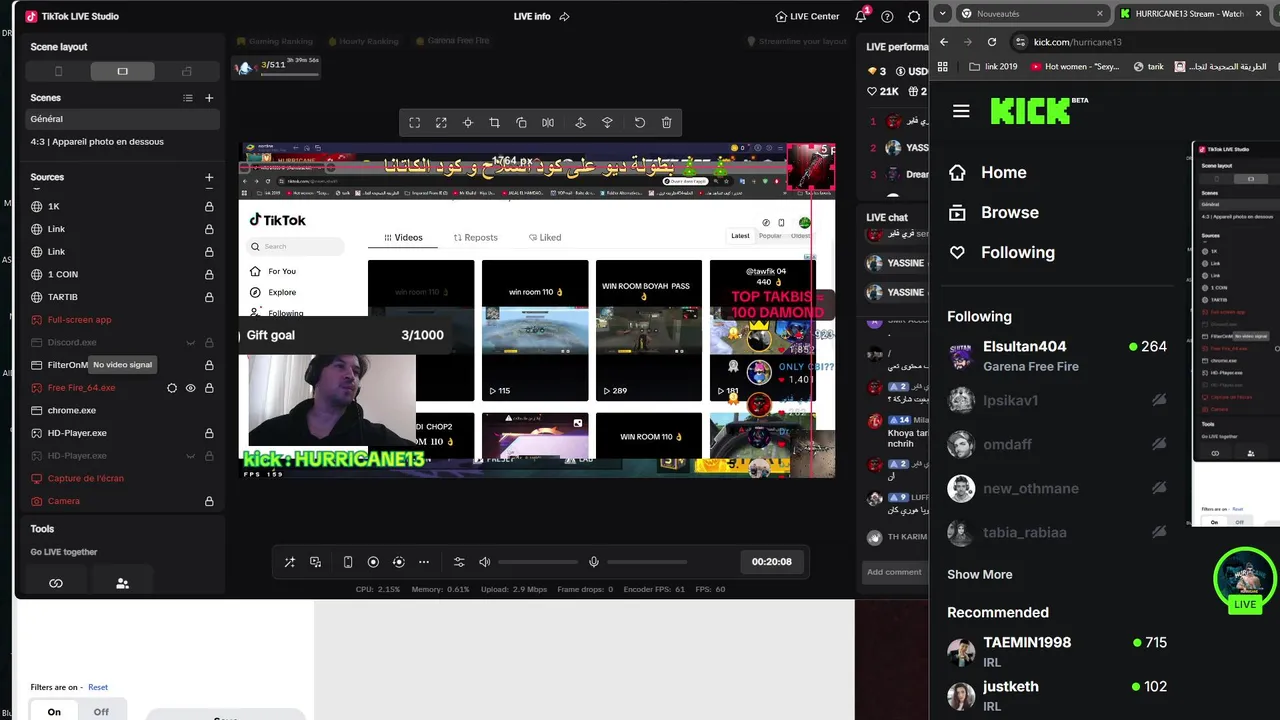
Task: Delete the selected source with trash icon
Action: click(667, 123)
